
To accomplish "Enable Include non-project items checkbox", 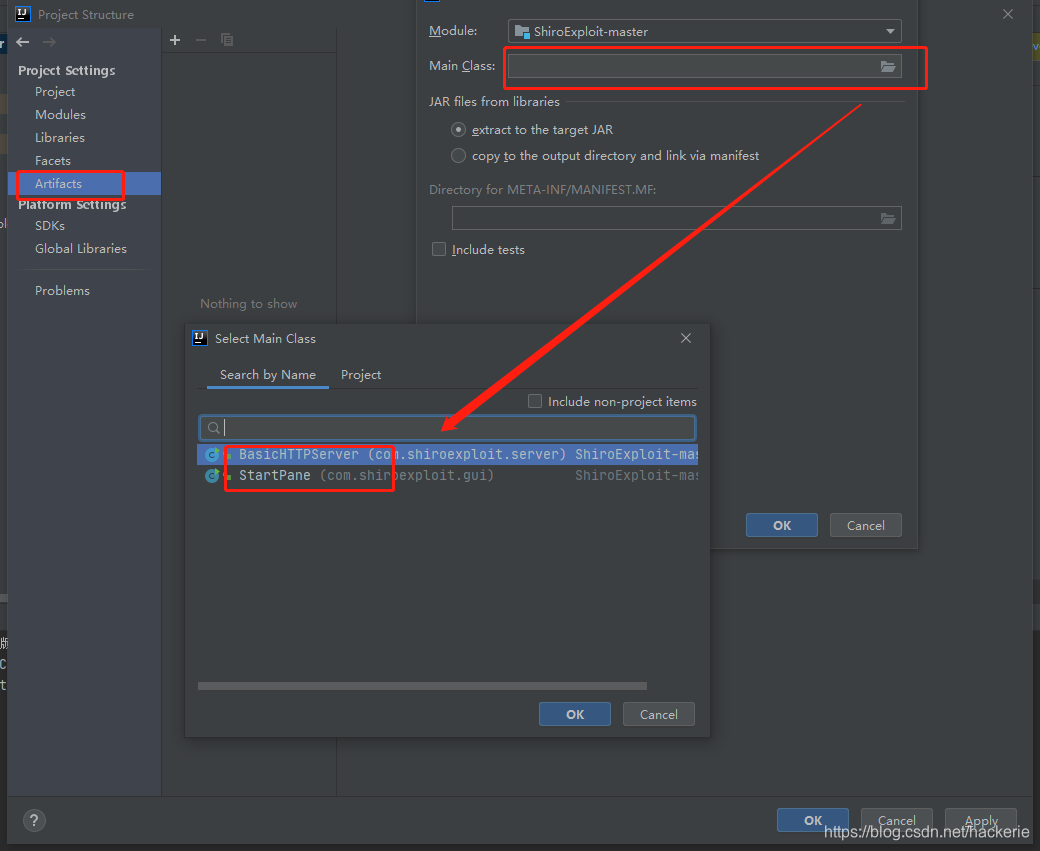I will click(535, 401).
